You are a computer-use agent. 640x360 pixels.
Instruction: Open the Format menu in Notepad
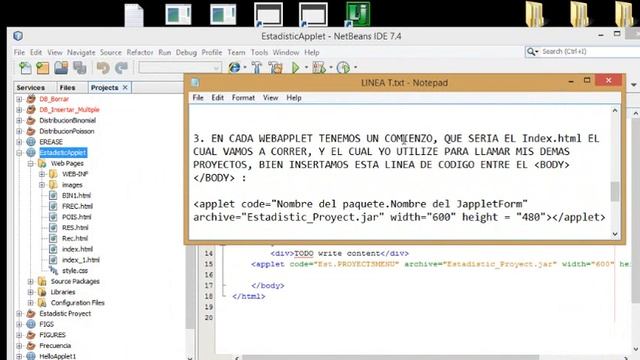coord(243,98)
